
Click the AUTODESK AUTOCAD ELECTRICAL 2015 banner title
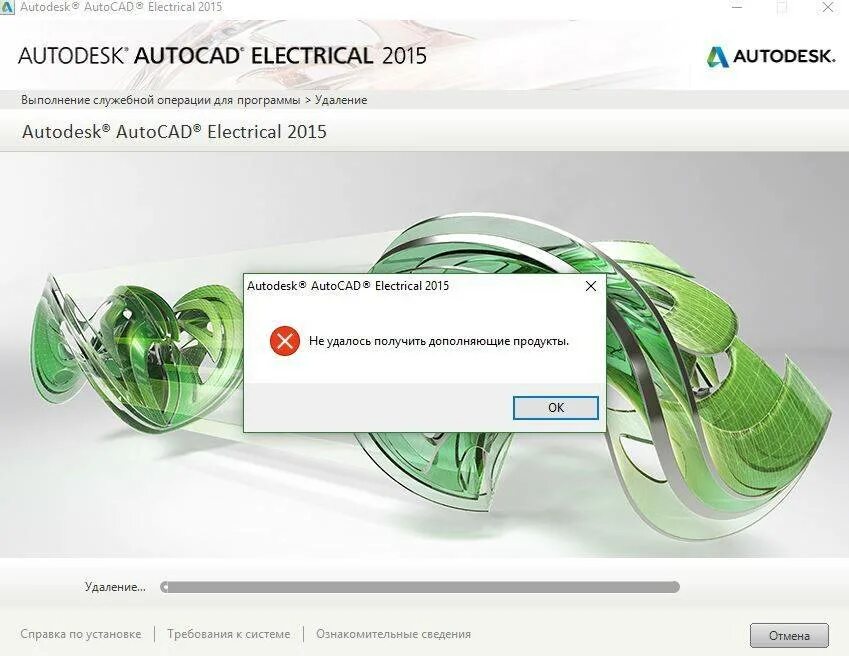coord(223,56)
